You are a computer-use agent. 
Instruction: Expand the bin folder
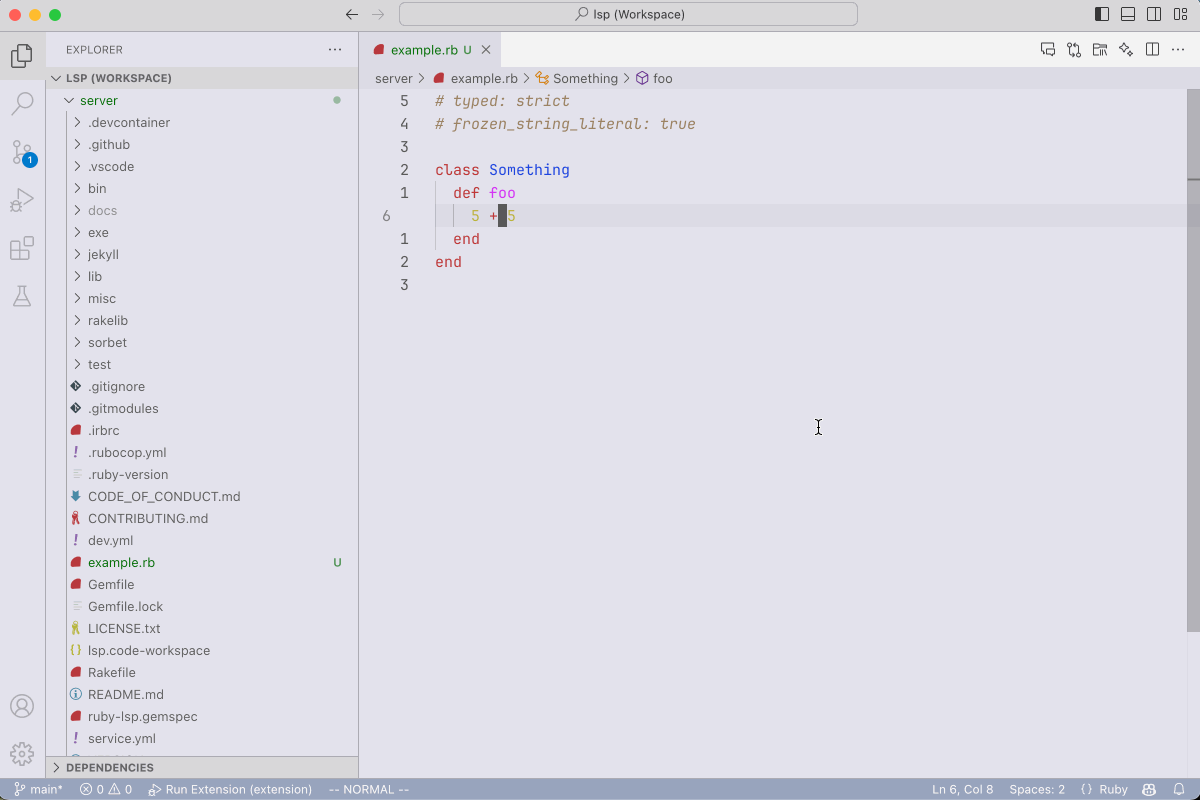(x=202, y=188)
